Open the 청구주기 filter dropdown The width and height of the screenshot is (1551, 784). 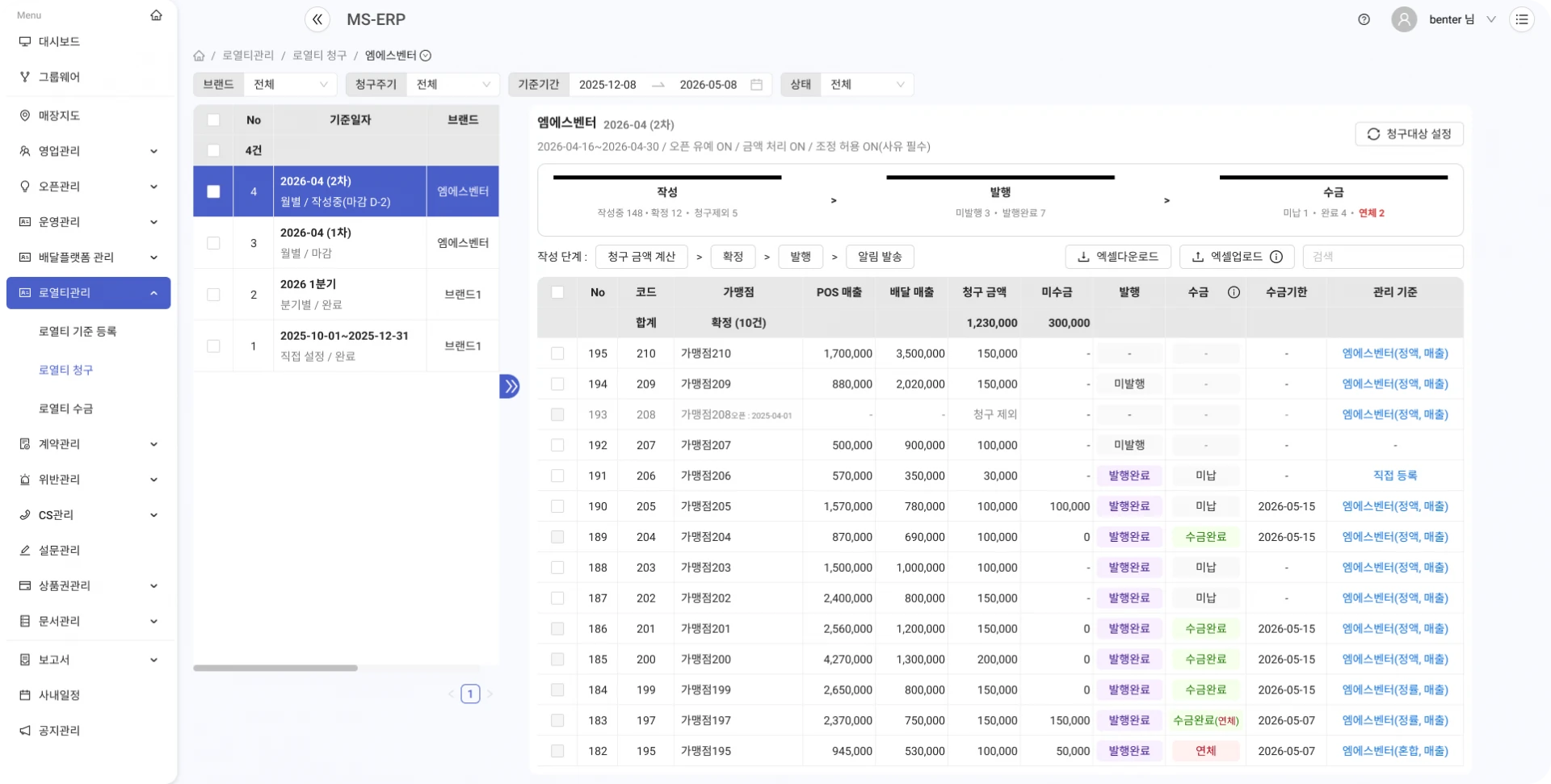point(453,85)
